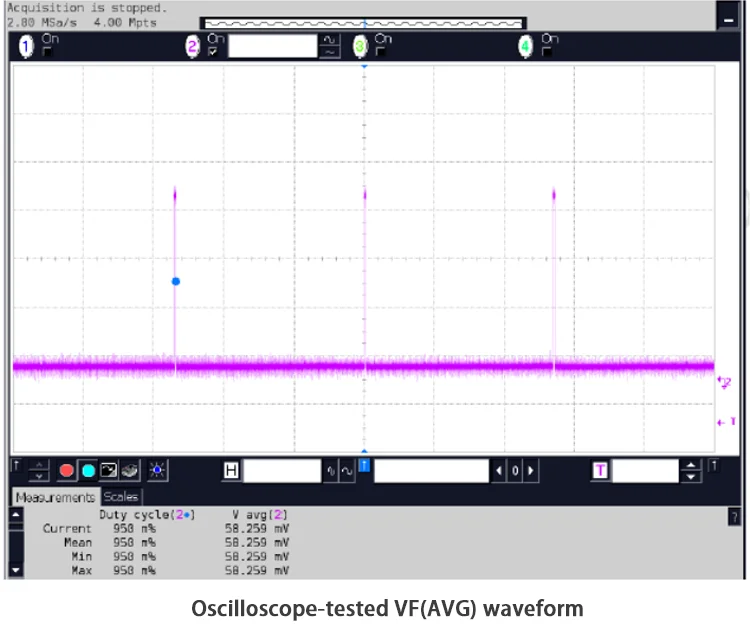Click the Mean row label
The height and width of the screenshot is (631, 750).
tap(78, 542)
